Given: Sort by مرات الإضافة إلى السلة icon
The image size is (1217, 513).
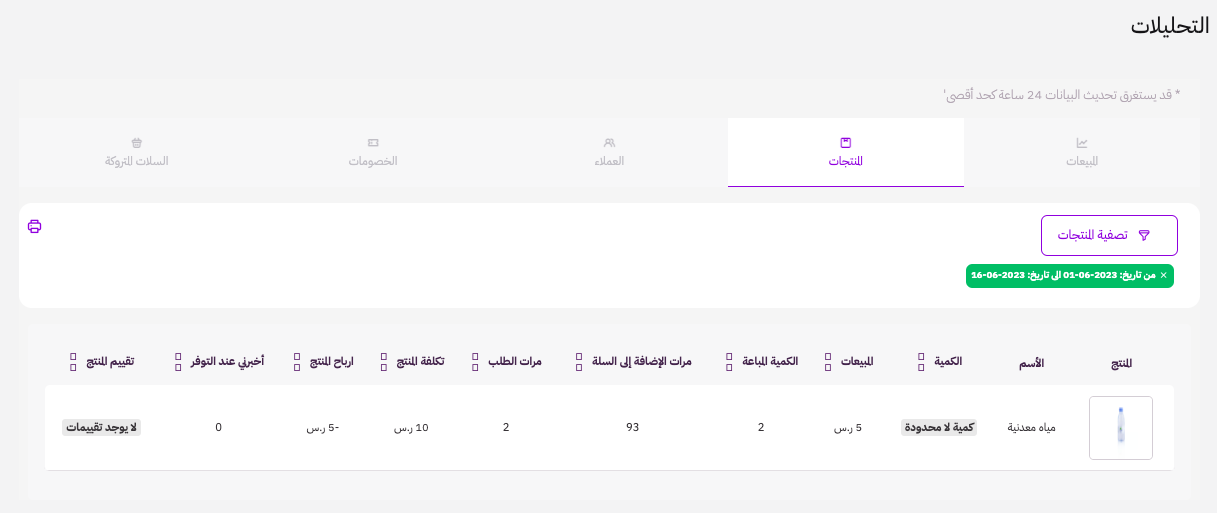Looking at the screenshot, I should [579, 362].
